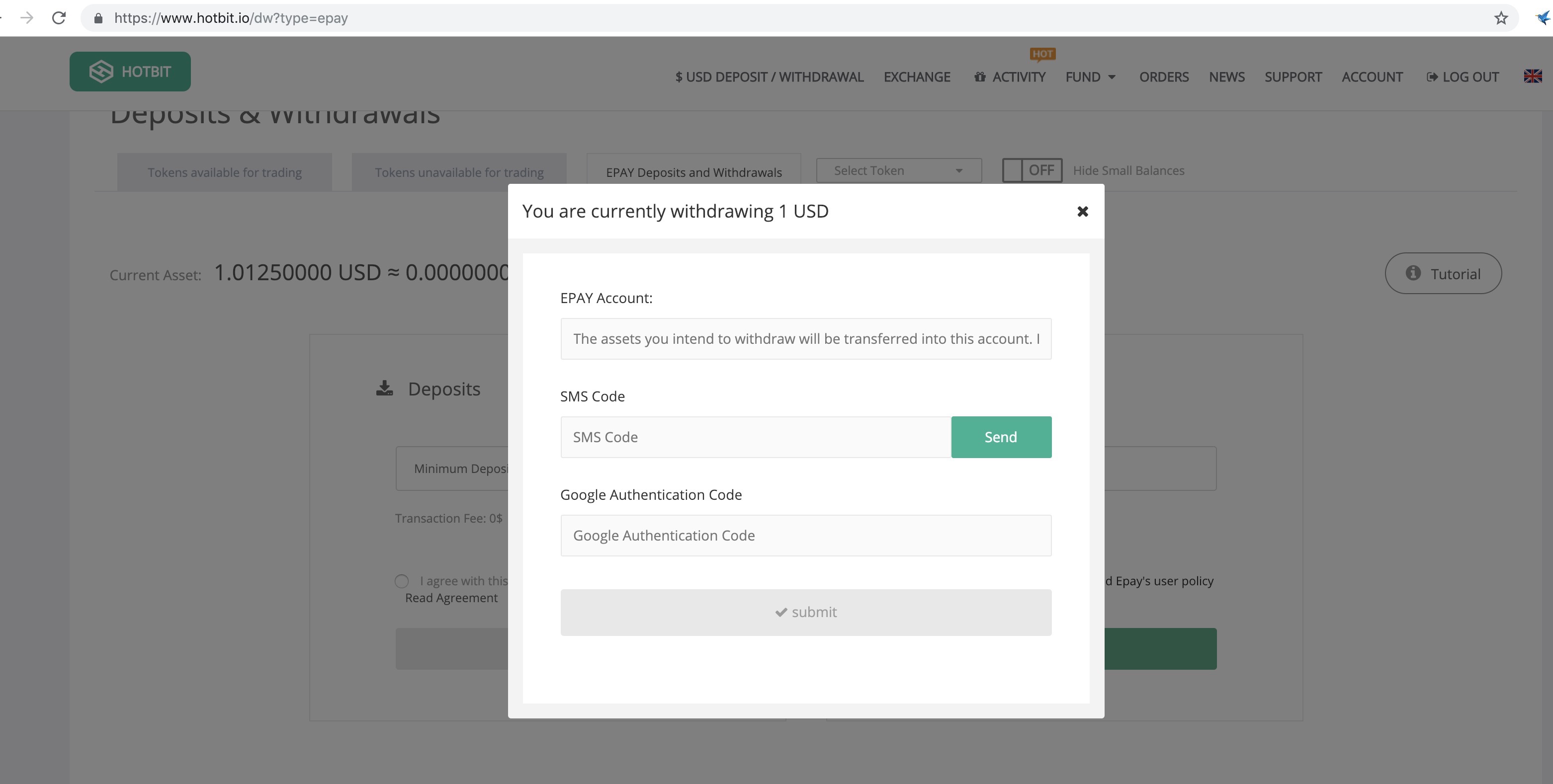
Task: Change language via the UK flag icon
Action: (1533, 76)
